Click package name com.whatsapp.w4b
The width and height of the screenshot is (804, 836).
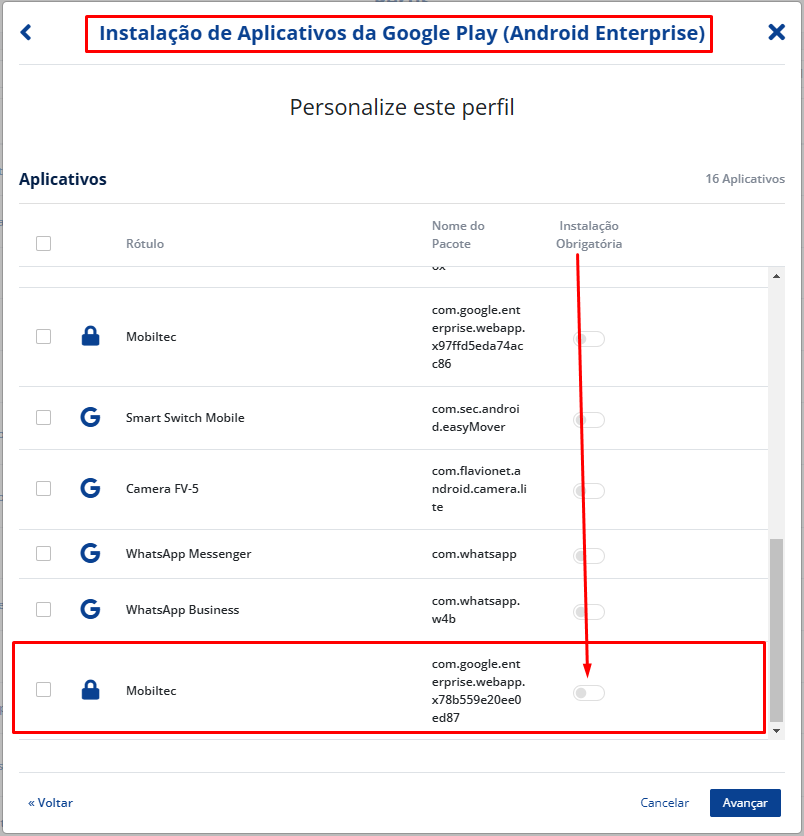click(x=476, y=609)
